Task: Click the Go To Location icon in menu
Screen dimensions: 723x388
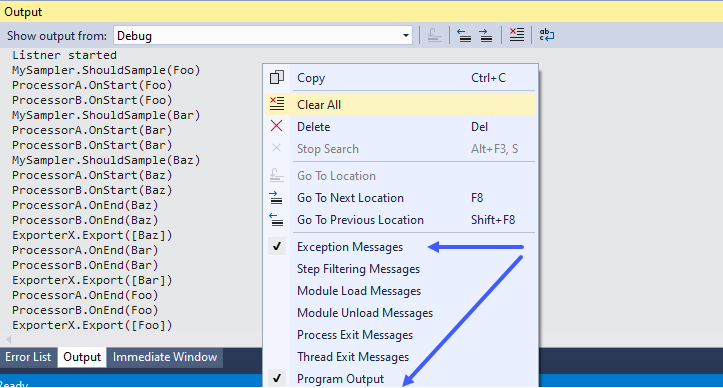Action: (x=276, y=175)
